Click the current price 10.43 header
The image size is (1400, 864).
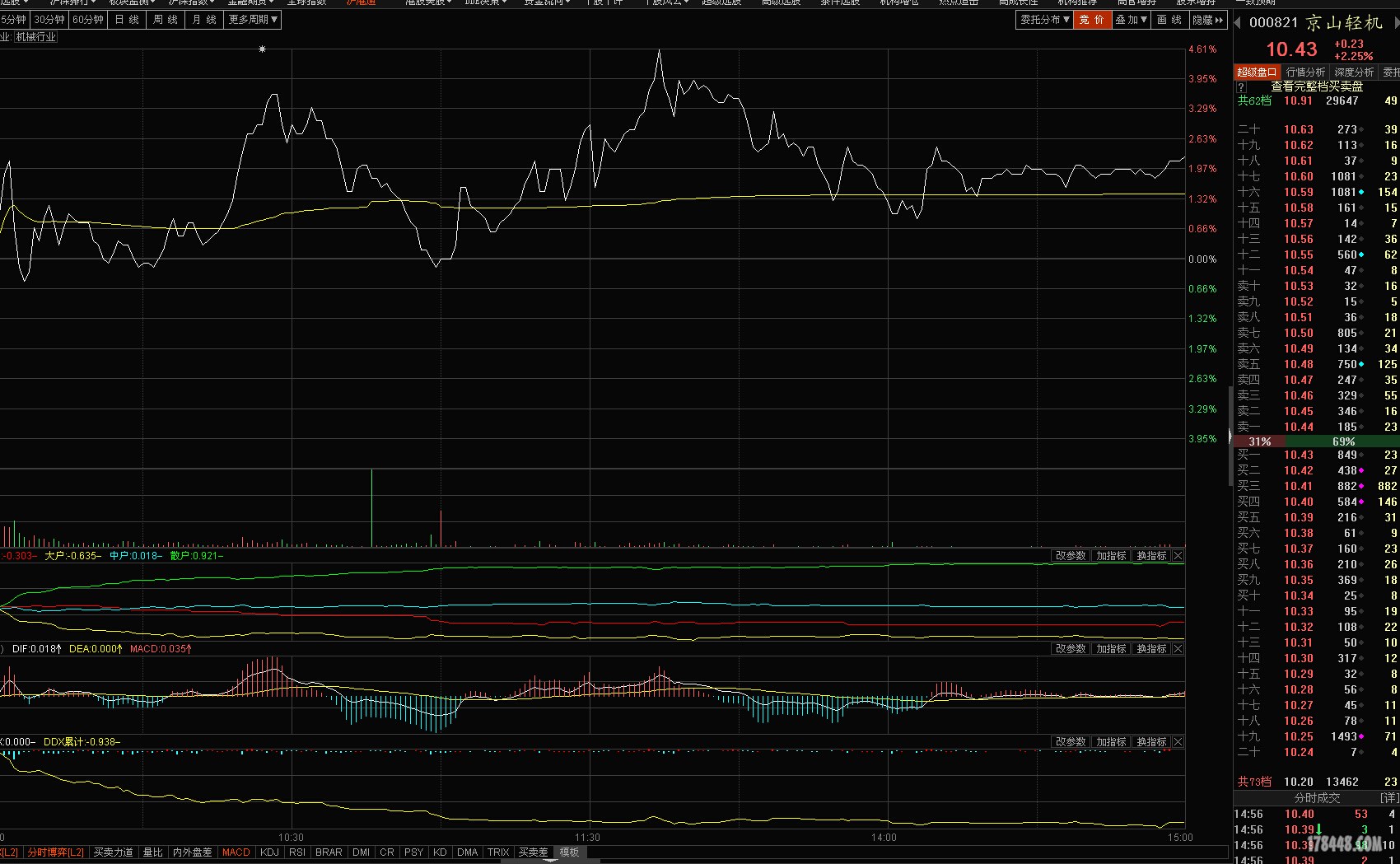click(1291, 49)
